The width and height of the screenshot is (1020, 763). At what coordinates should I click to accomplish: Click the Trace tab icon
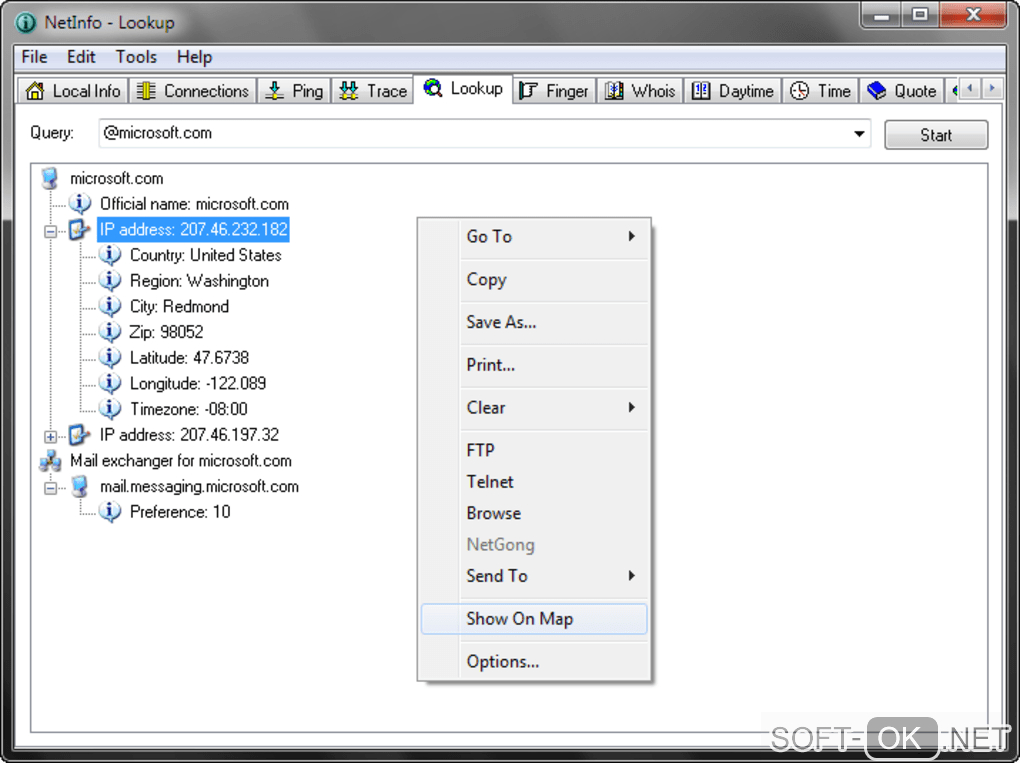tap(349, 91)
